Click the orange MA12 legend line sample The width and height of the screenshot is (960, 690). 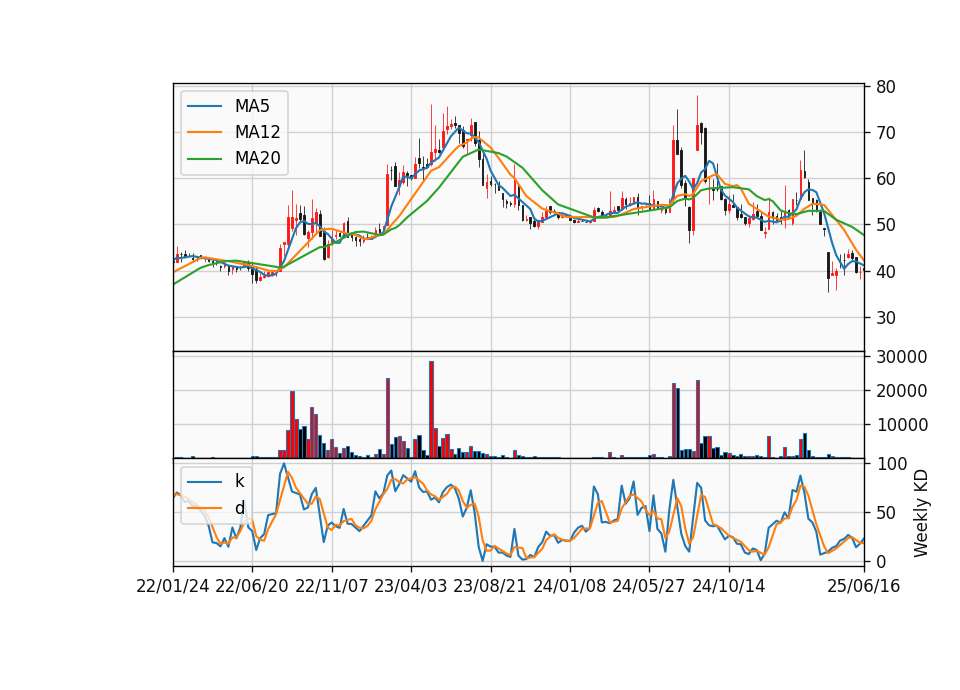pos(204,132)
